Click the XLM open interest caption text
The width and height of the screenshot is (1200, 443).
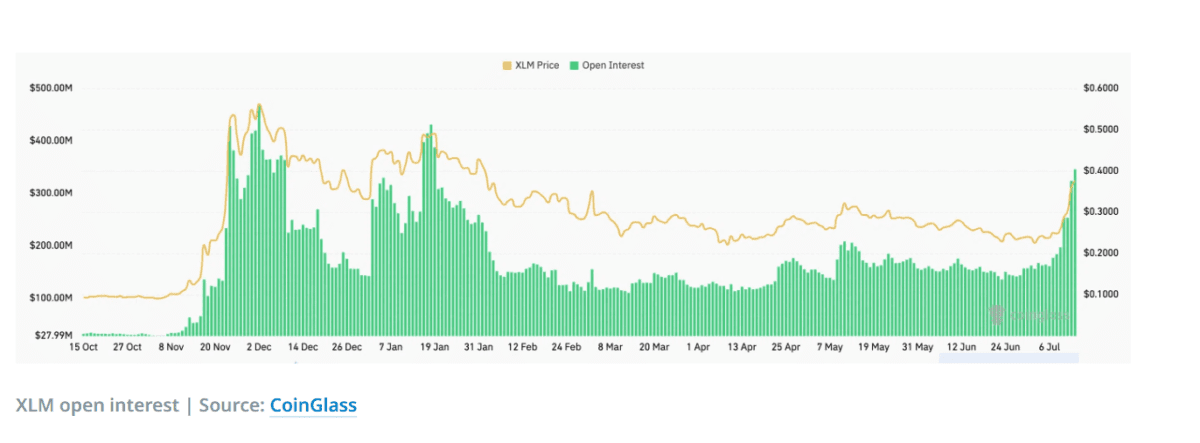96,405
